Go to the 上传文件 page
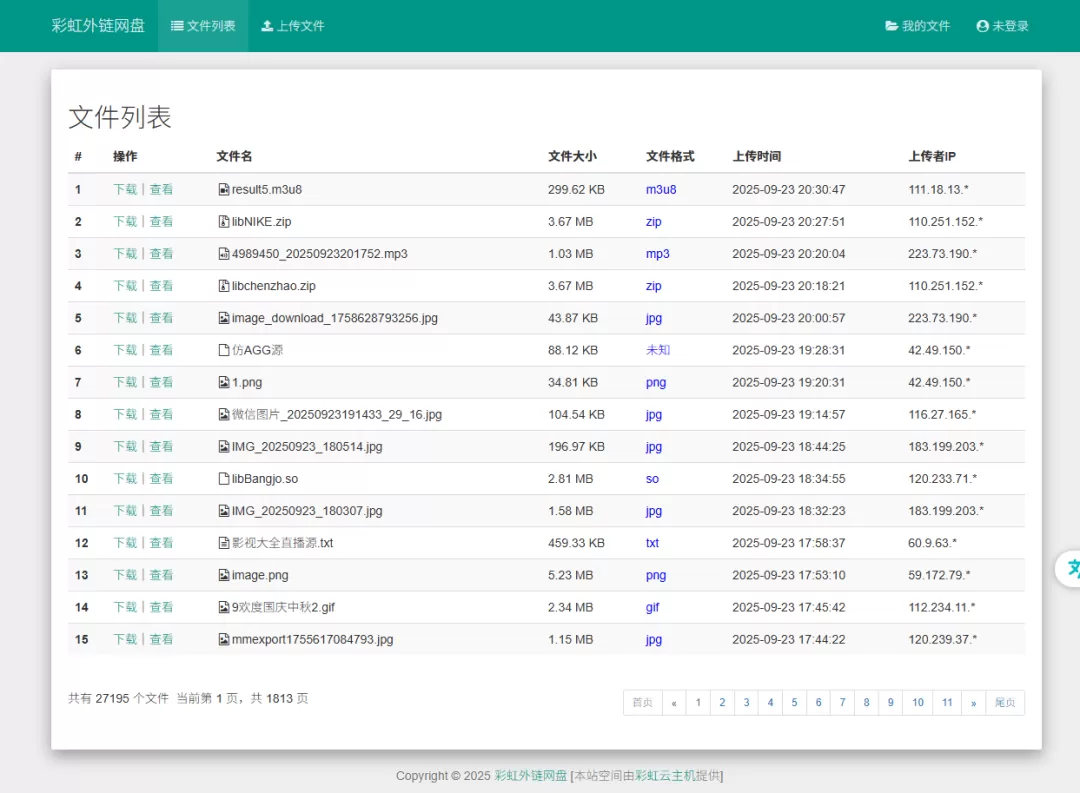This screenshot has width=1080, height=793. click(x=293, y=26)
